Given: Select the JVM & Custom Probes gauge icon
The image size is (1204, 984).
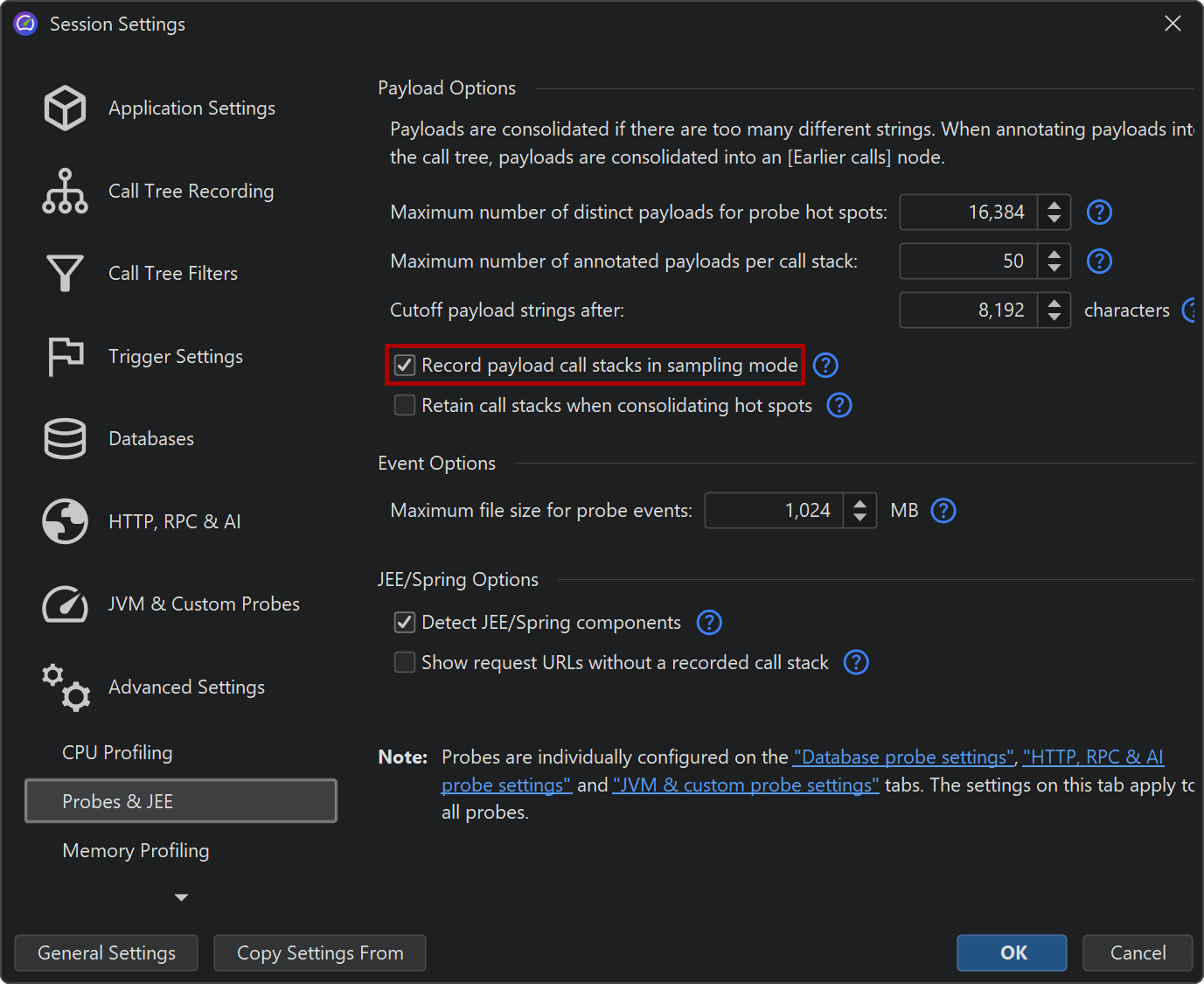Looking at the screenshot, I should tap(65, 604).
